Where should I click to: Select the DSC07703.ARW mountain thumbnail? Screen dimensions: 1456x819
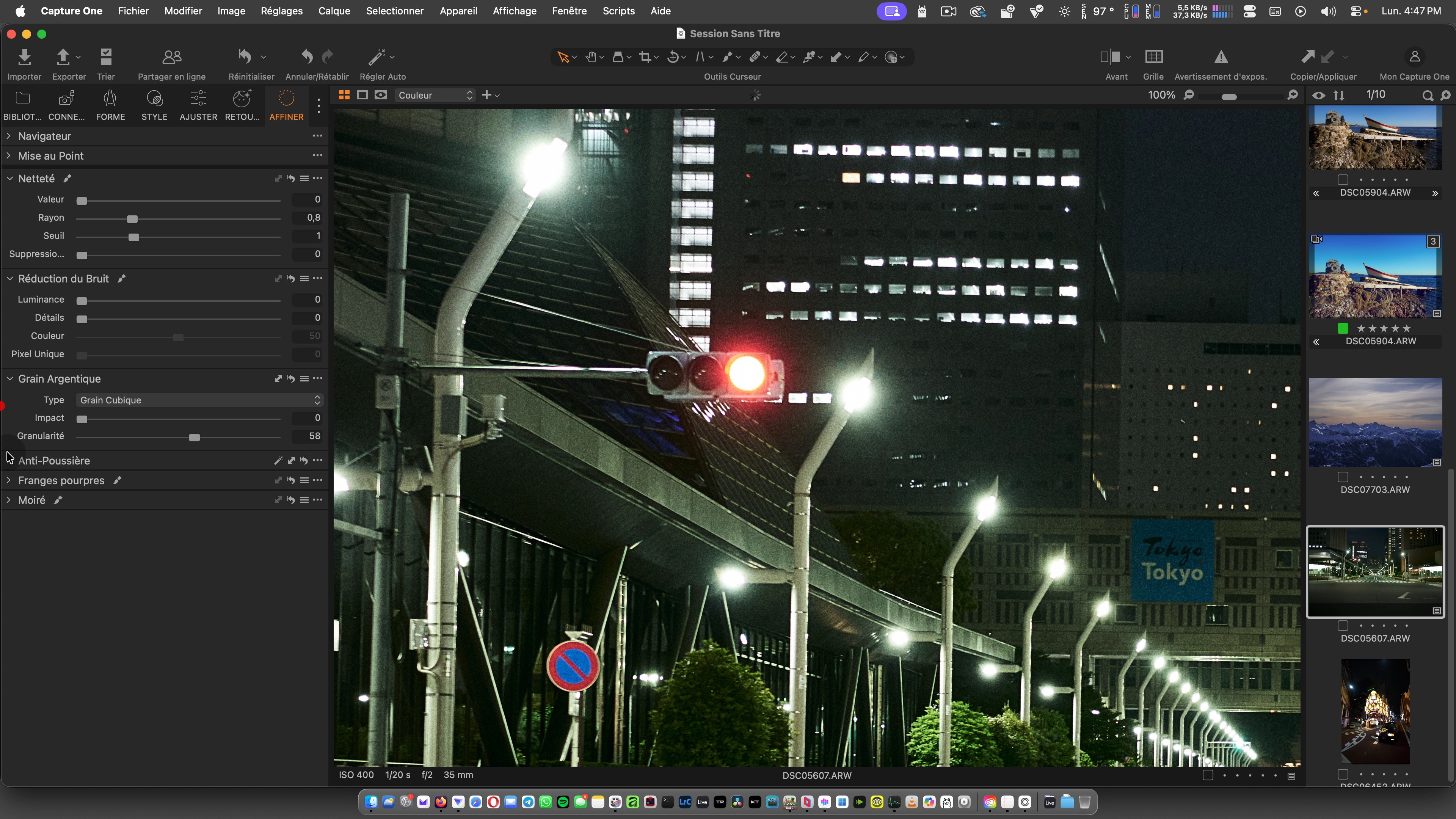(x=1374, y=422)
